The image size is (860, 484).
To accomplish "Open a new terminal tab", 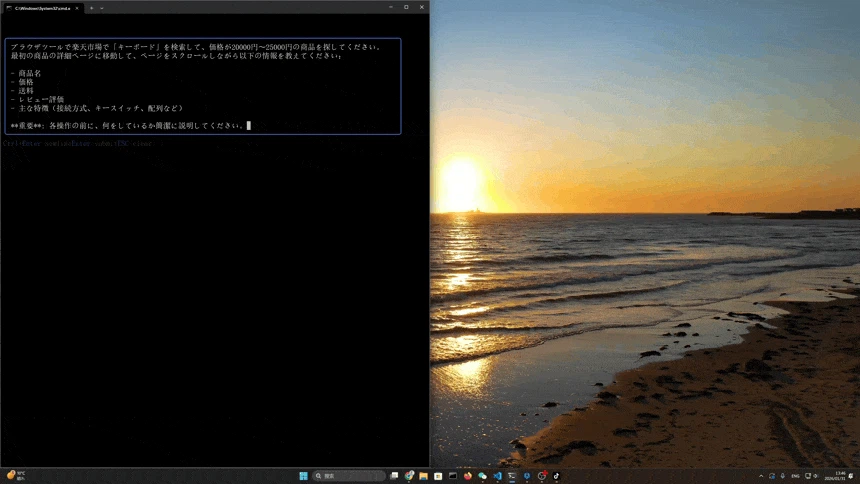I will tap(91, 8).
